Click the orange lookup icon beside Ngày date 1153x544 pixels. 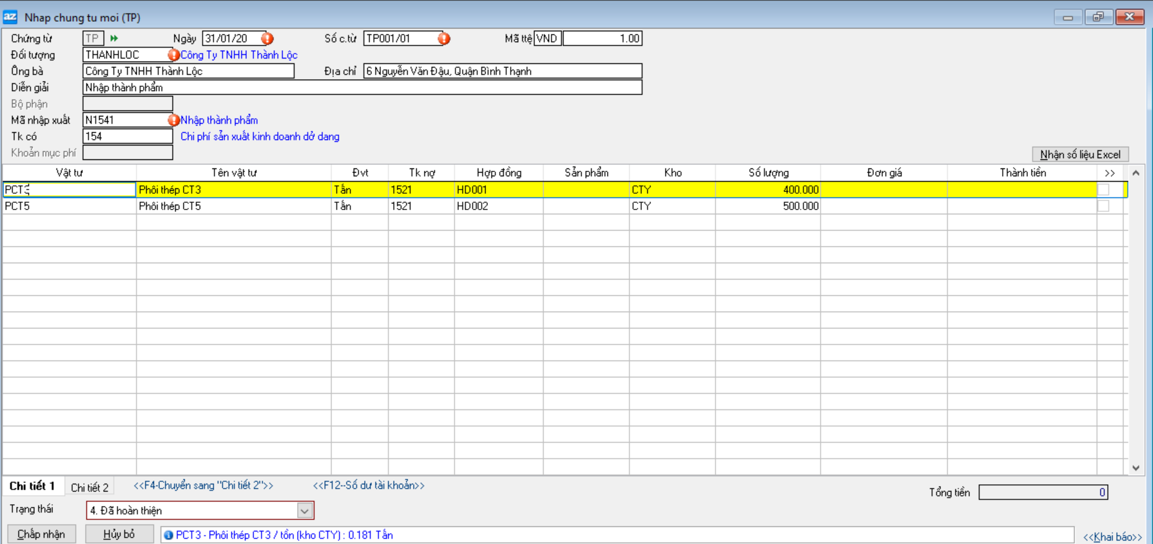click(x=267, y=39)
